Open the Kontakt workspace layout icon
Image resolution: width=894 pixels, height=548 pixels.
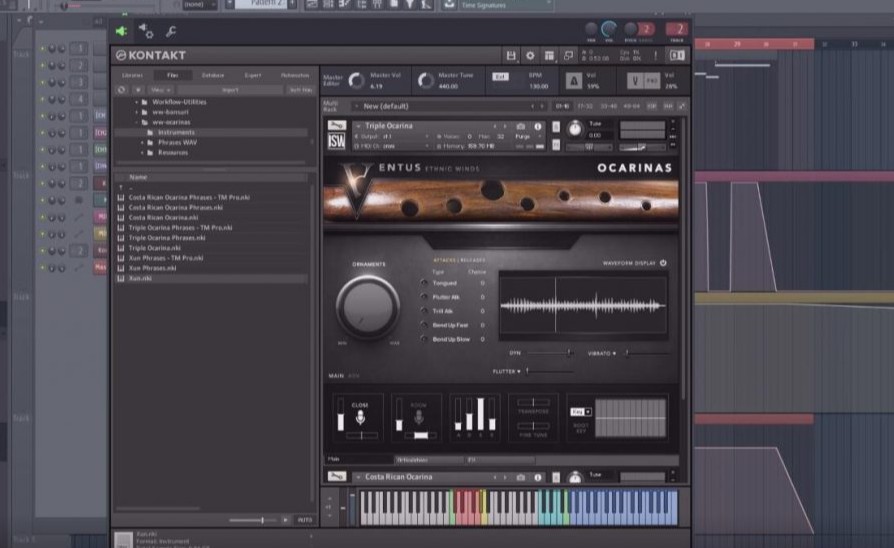(x=549, y=55)
